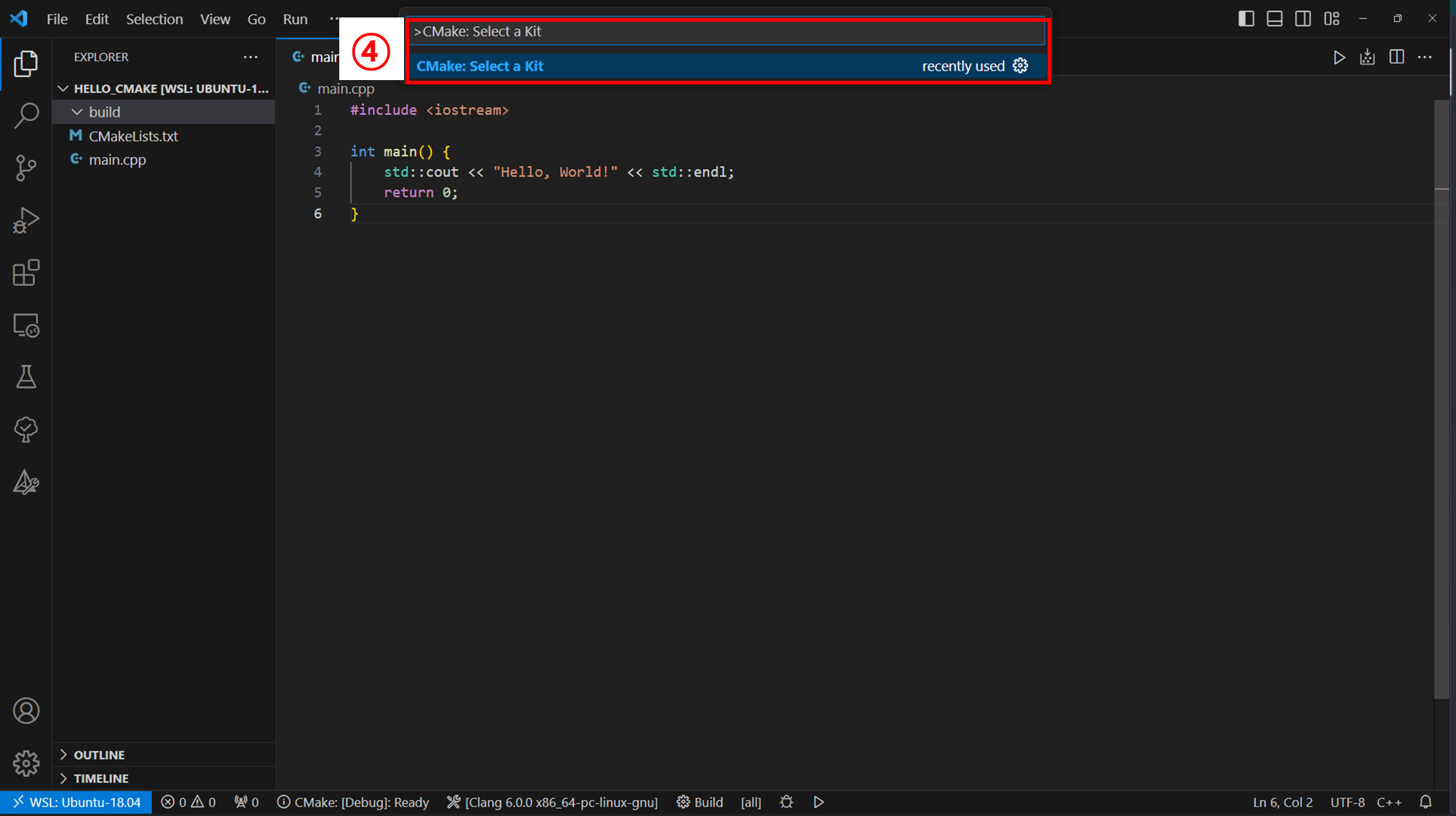Click the Run Code play icon in the editor toolbar
Viewport: 1456px width, 816px height.
1339,58
